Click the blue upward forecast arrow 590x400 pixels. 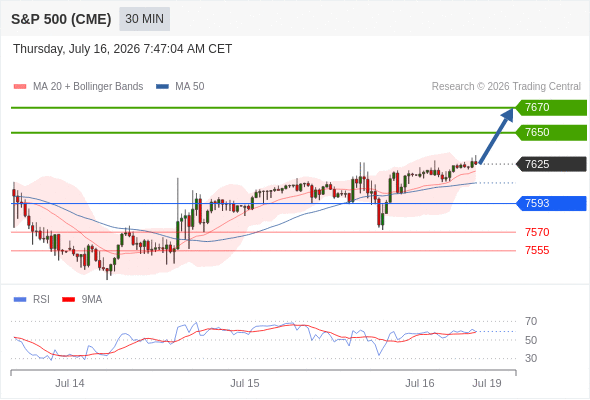[496, 136]
